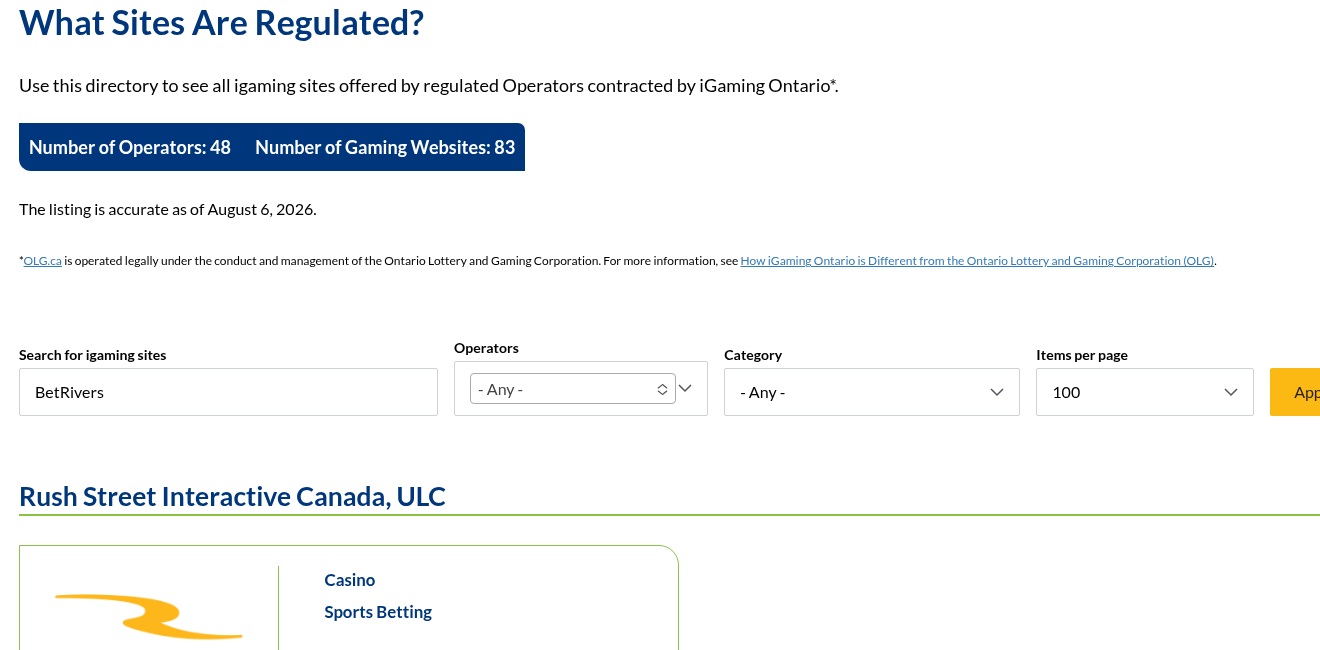The image size is (1320, 650).
Task: Open the Operators Any combo box
Action: pos(573,389)
